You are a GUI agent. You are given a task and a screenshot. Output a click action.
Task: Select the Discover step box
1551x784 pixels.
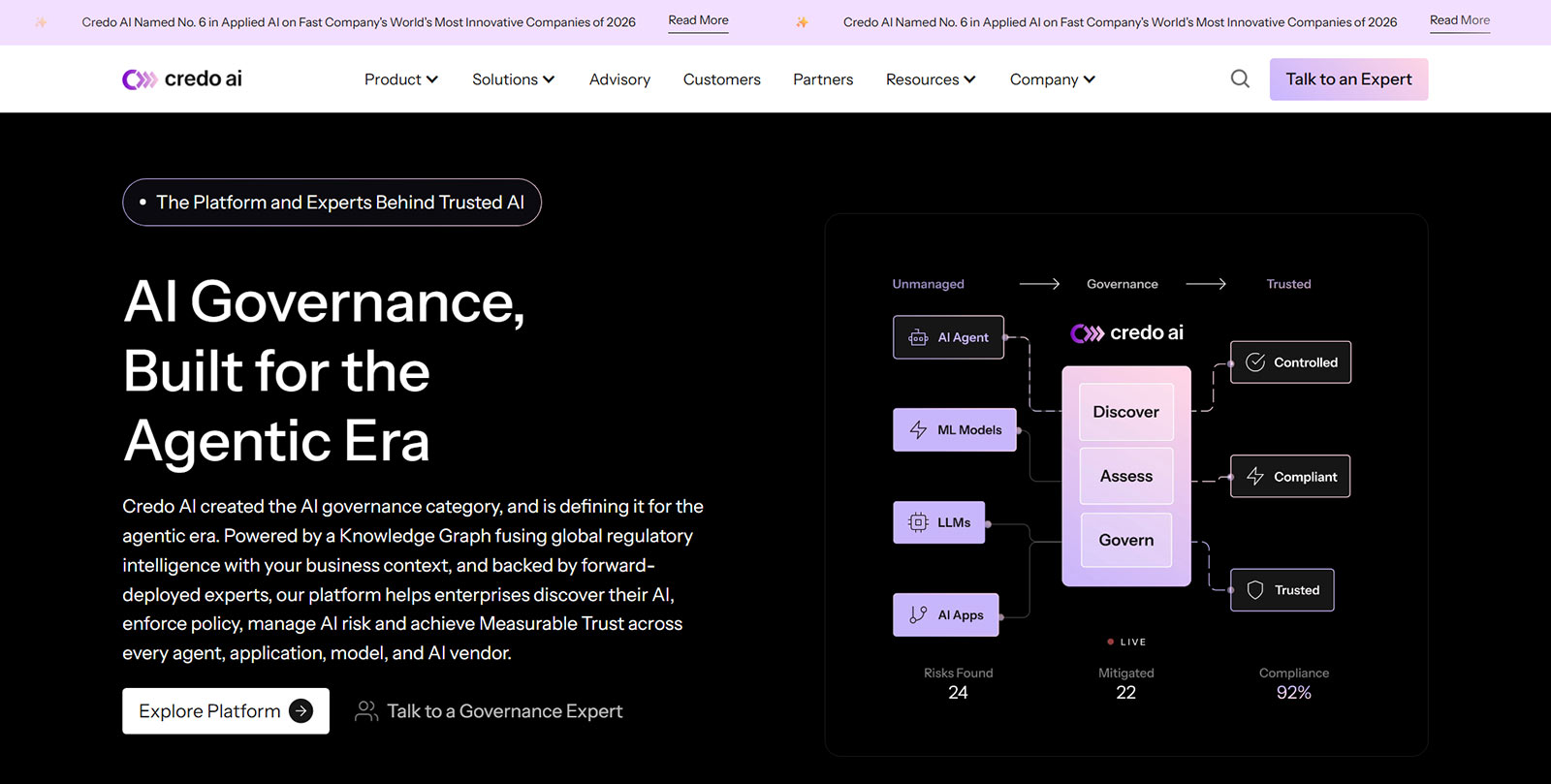tap(1126, 412)
